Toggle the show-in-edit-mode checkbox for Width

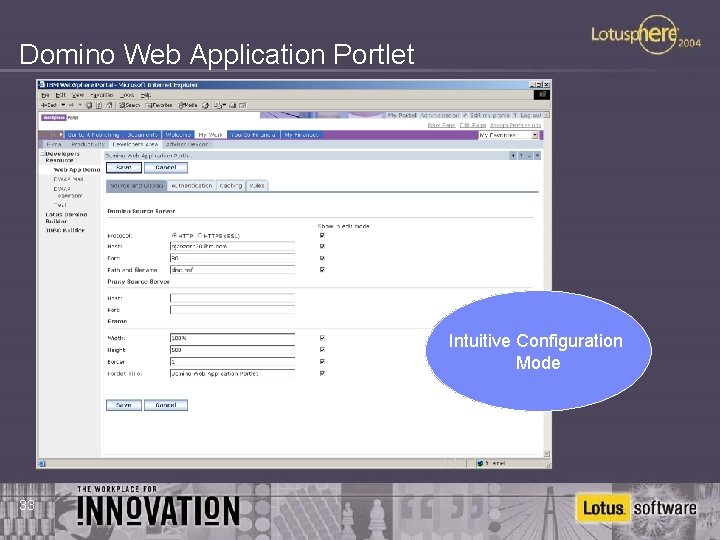pos(322,338)
